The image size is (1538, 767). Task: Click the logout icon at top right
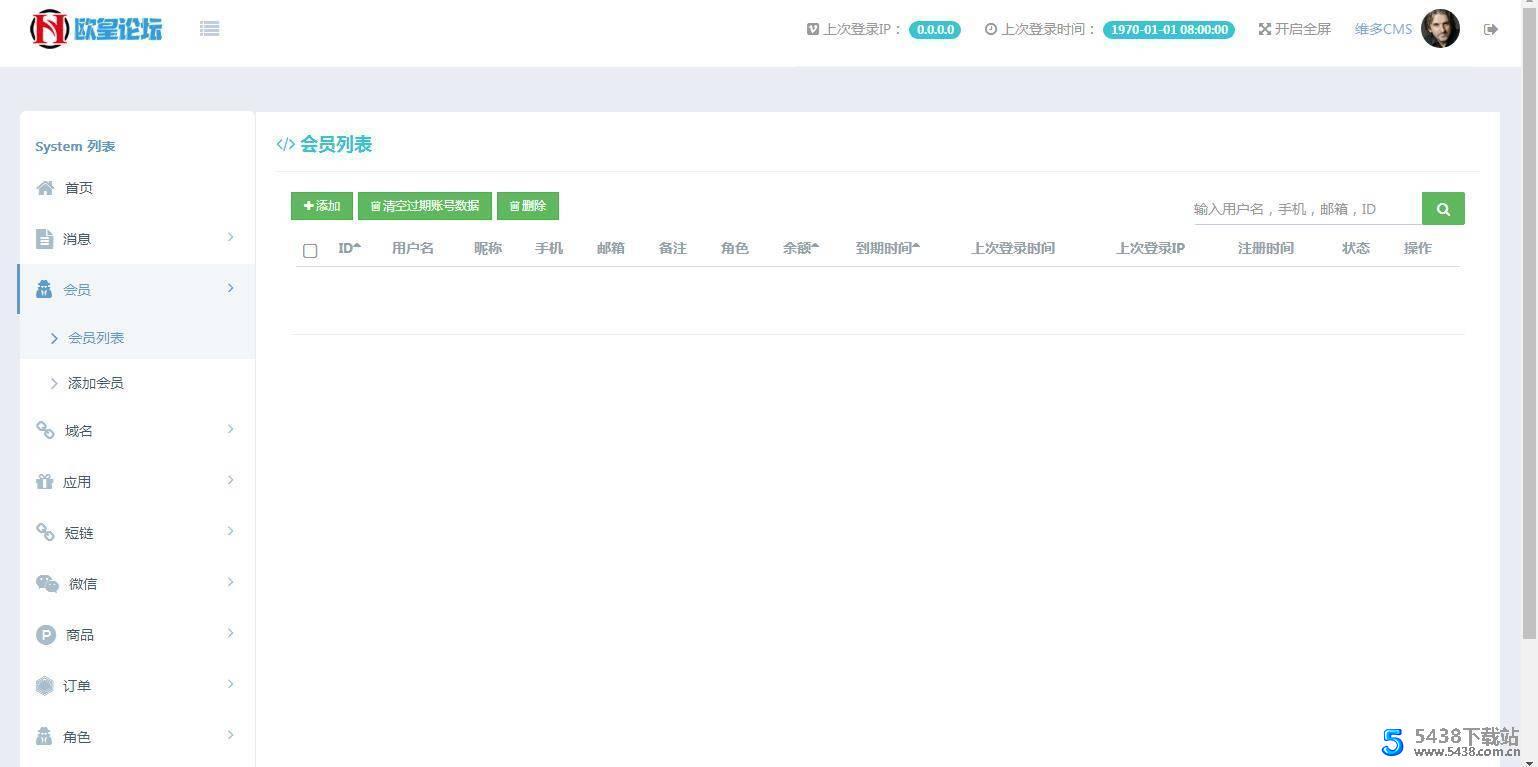coord(1490,29)
